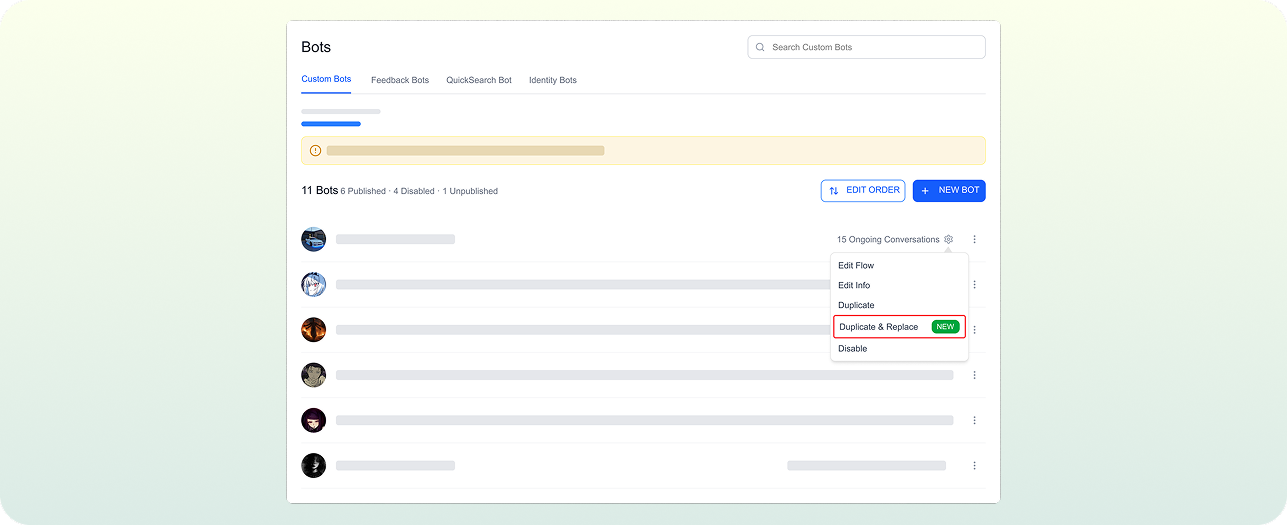Click the white-haired anime girl bot avatar
This screenshot has height=525, width=1287.
tap(314, 285)
